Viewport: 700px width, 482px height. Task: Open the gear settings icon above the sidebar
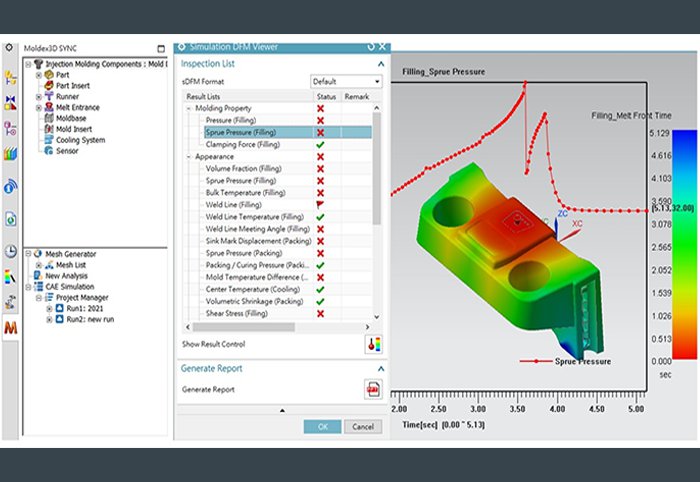click(8, 47)
